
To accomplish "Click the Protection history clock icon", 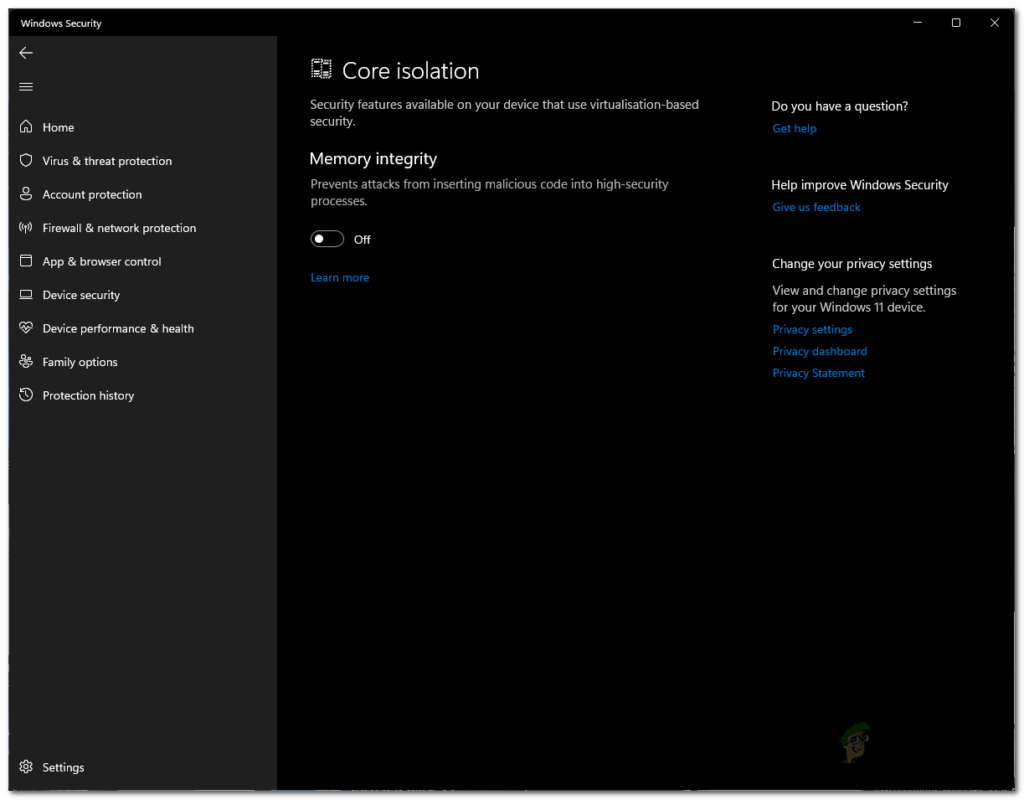I will (x=25, y=395).
